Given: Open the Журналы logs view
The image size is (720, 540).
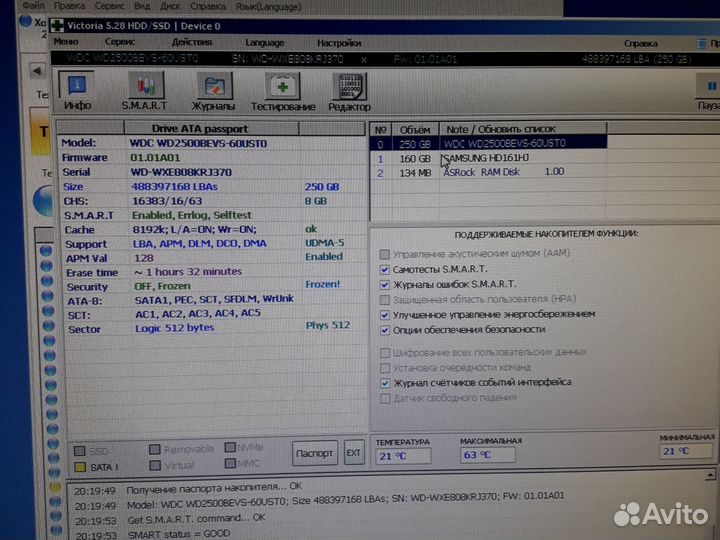Looking at the screenshot, I should [x=213, y=91].
